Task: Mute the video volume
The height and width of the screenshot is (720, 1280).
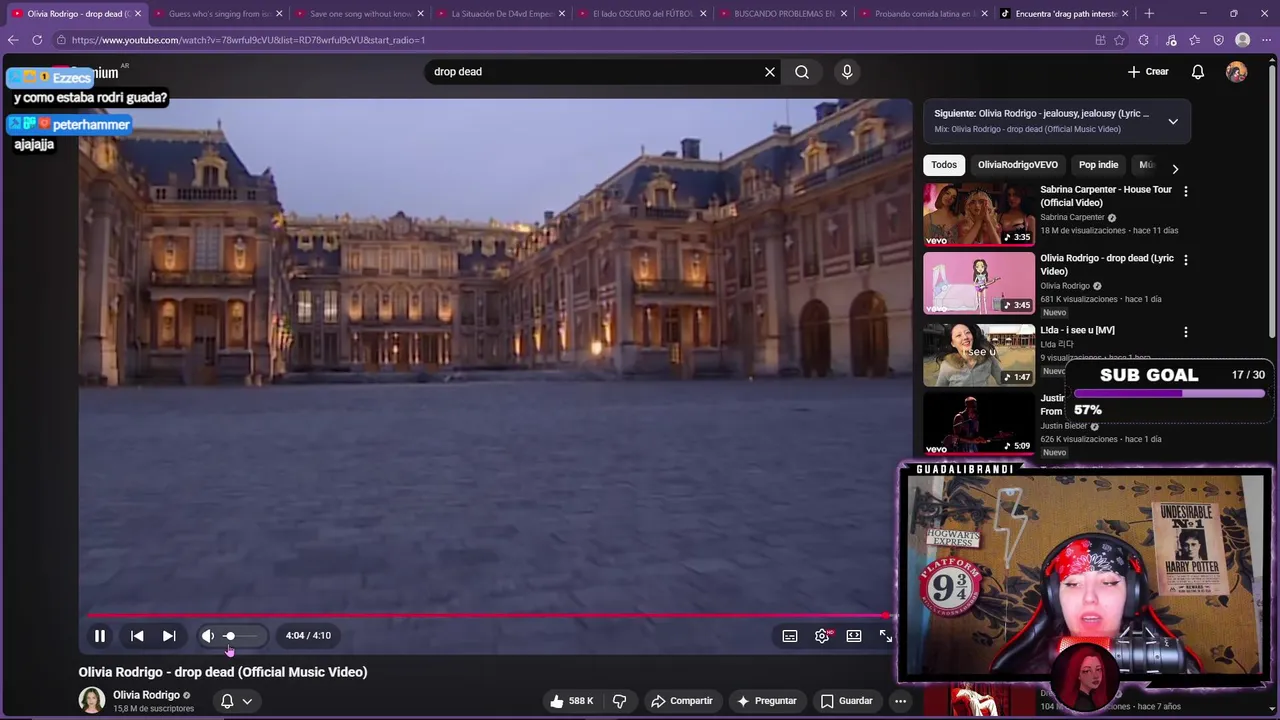Action: pyautogui.click(x=208, y=636)
